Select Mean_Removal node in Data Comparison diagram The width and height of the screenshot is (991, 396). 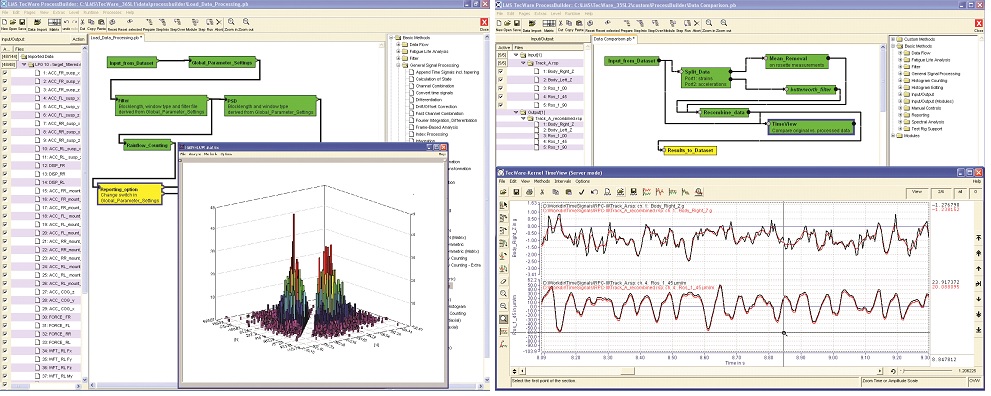click(796, 61)
